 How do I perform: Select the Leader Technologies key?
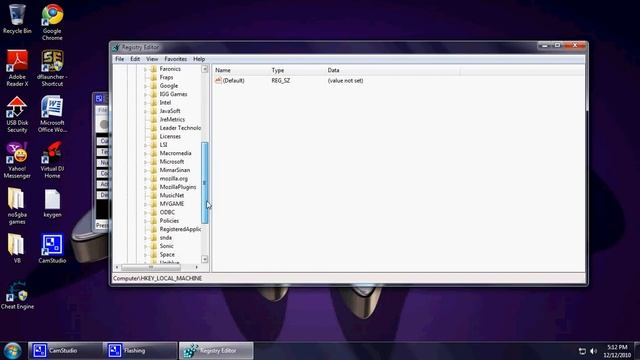click(x=180, y=128)
